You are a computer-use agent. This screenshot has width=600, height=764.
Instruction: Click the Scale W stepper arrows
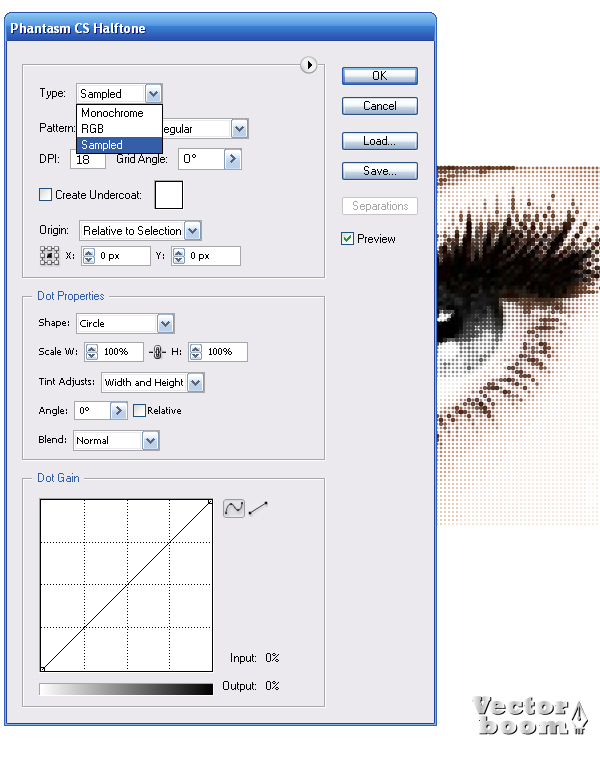(92, 352)
